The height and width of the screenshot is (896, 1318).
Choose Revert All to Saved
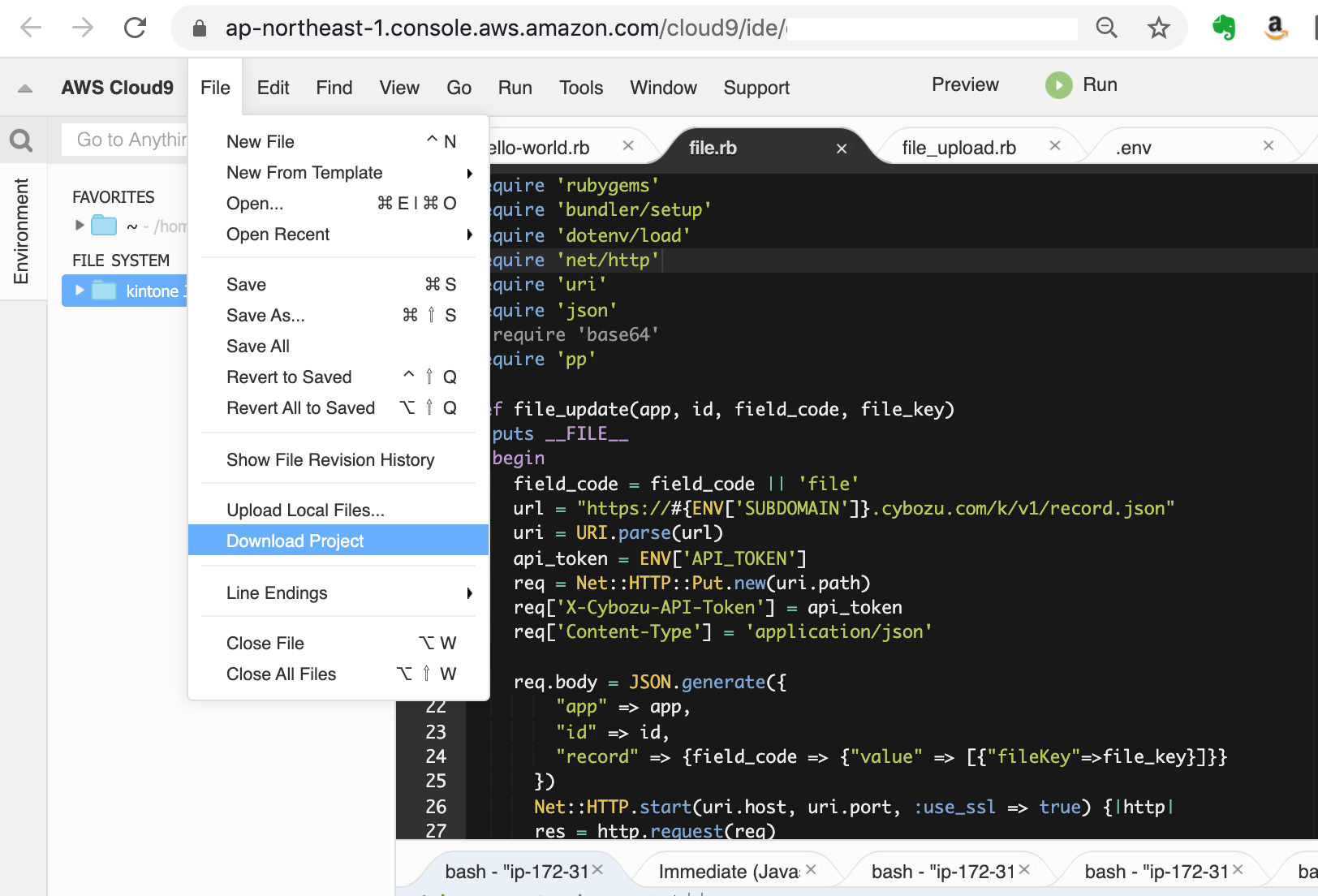point(338,408)
